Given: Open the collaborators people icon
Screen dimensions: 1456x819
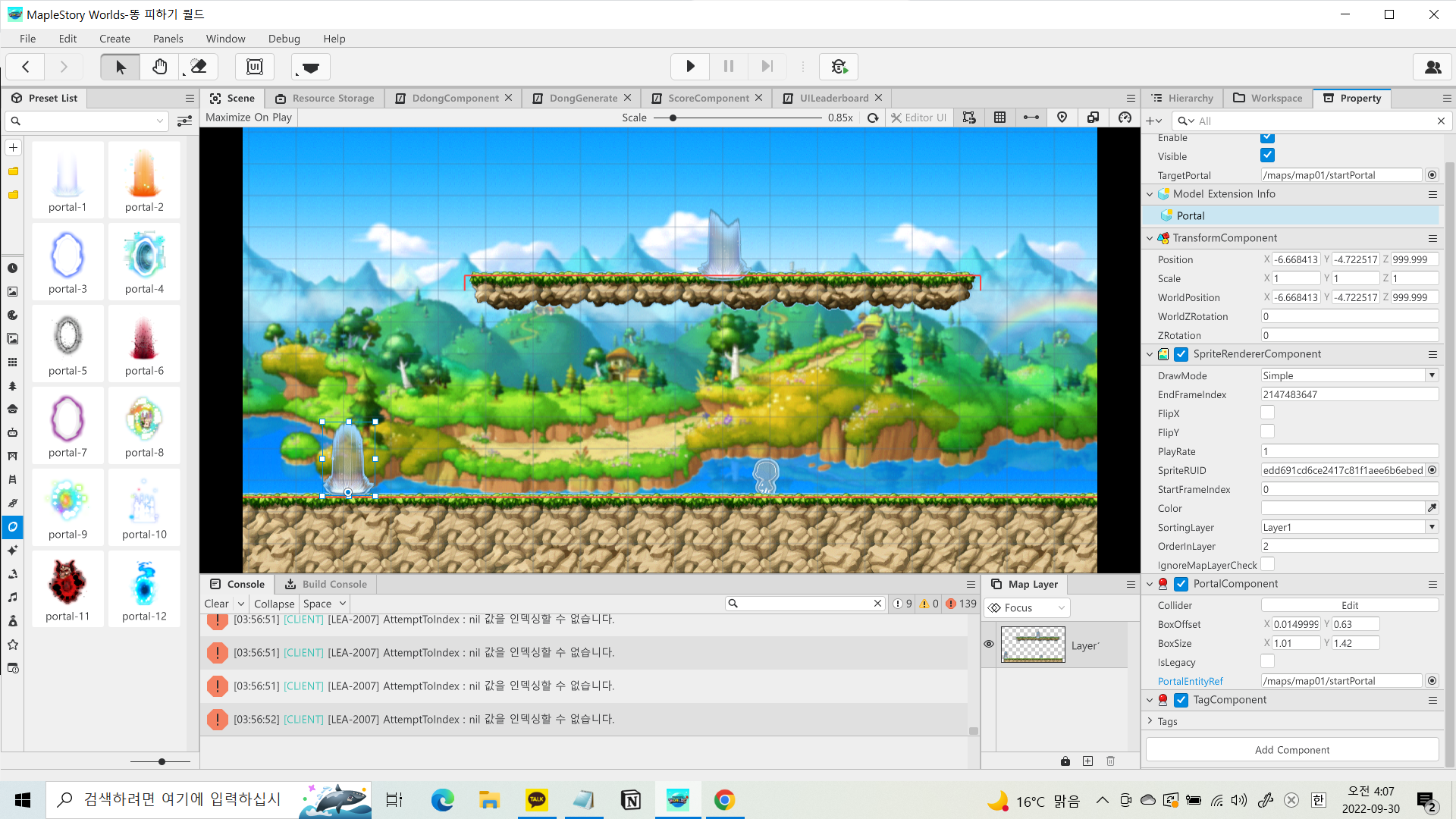Looking at the screenshot, I should click(x=1432, y=67).
